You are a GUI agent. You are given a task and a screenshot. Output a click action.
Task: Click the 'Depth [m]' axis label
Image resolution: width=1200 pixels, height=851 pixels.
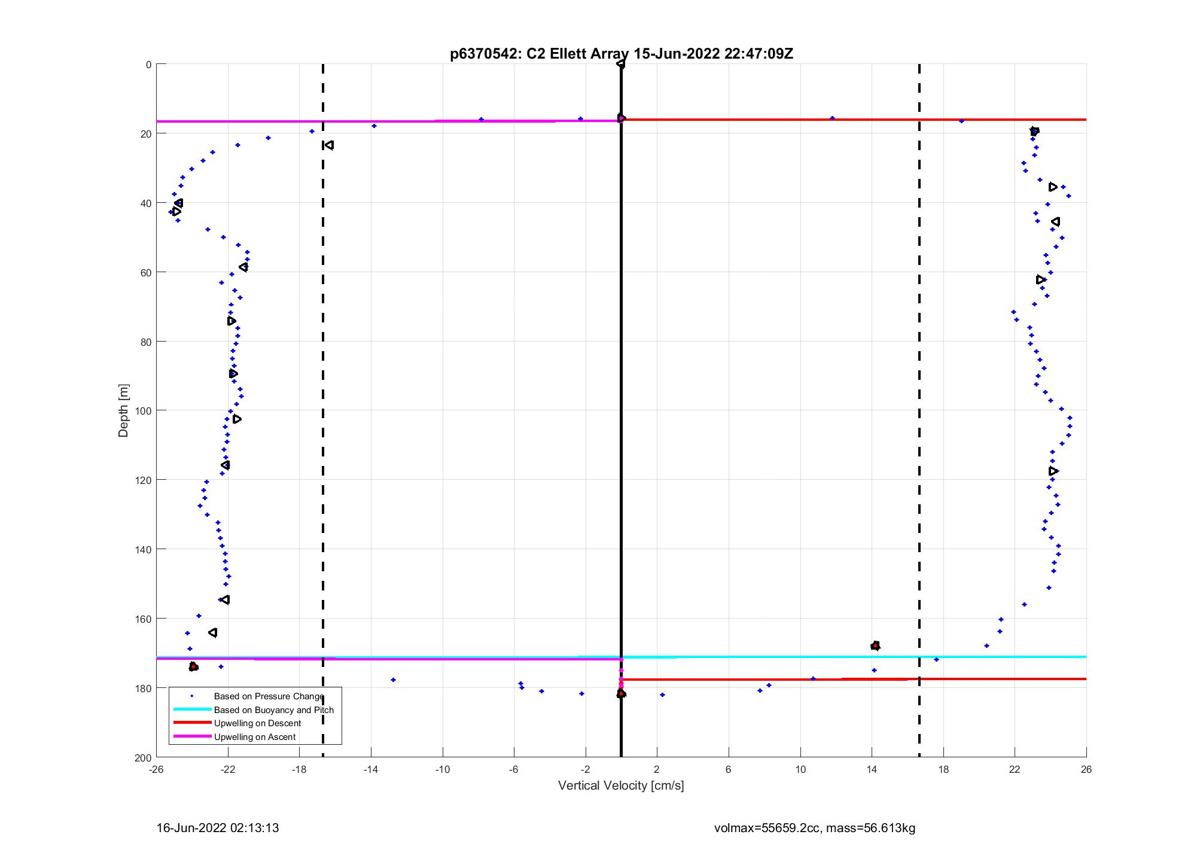[124, 410]
